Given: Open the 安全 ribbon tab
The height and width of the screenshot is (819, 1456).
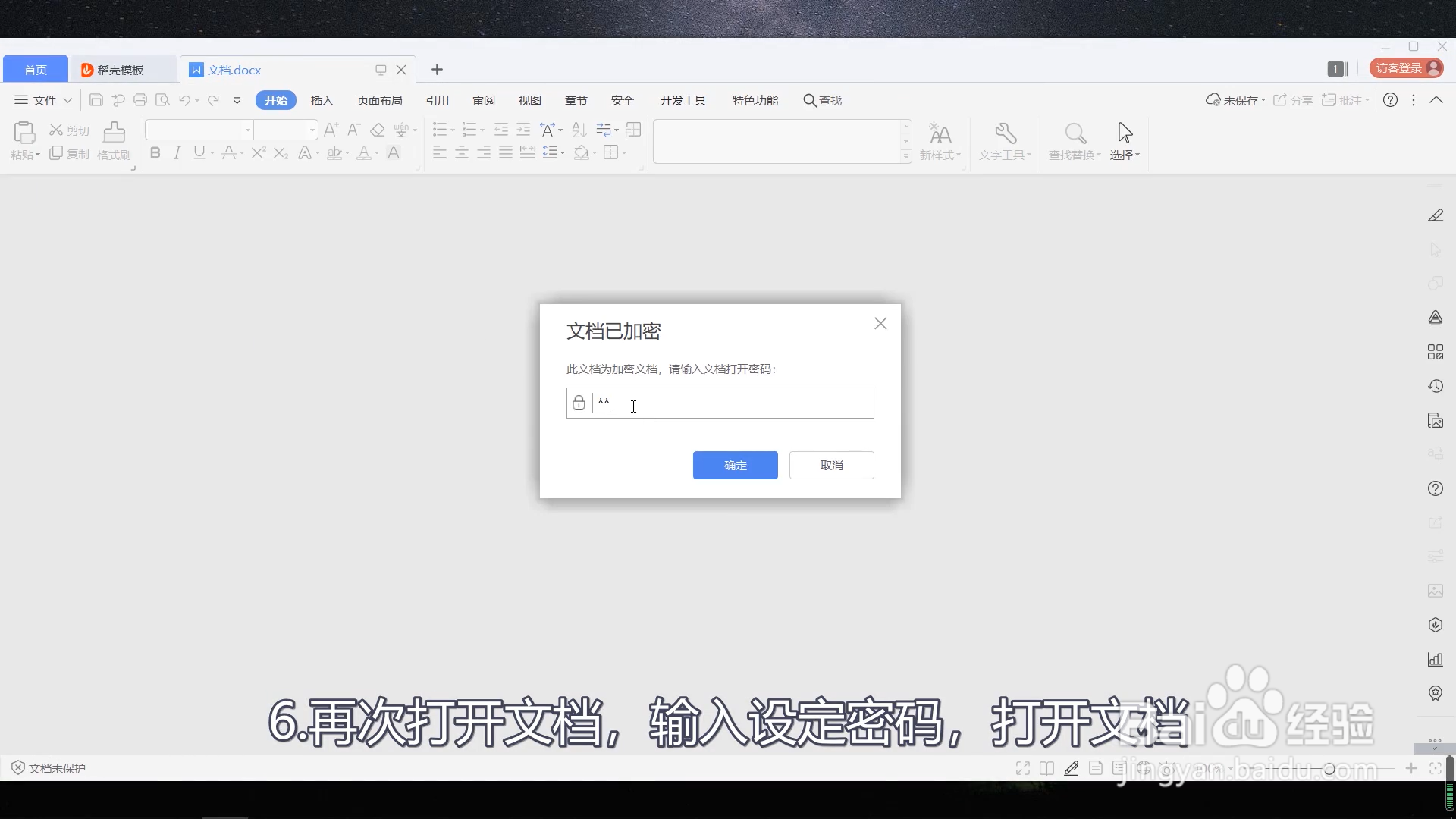Looking at the screenshot, I should click(x=622, y=100).
